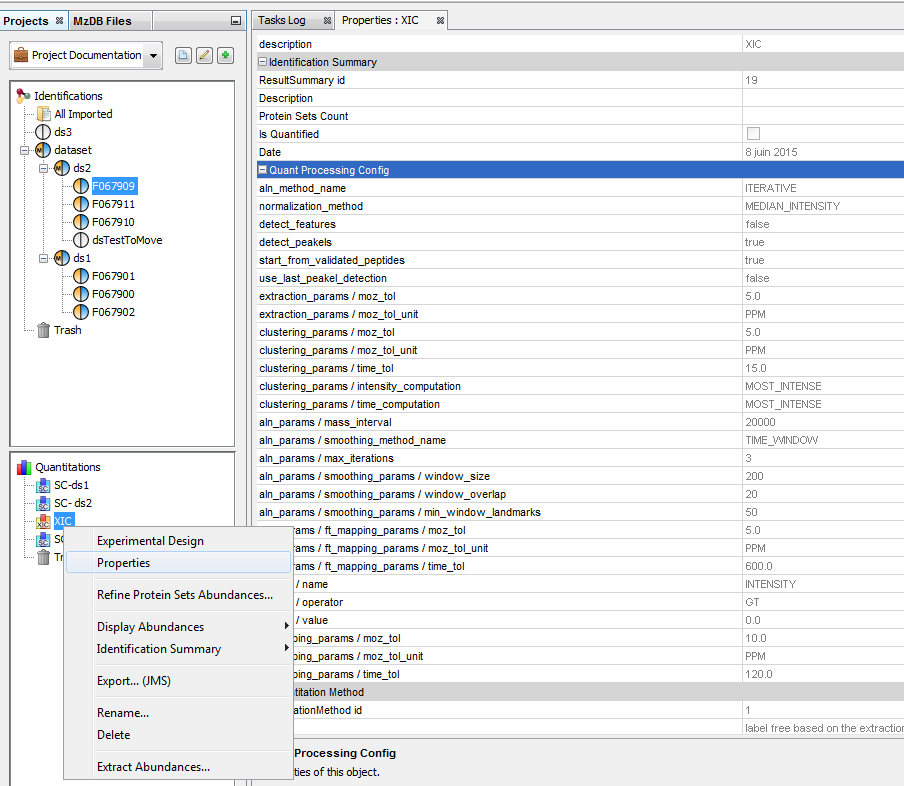Collapse the Identification Summary section
Screen dimensions: 904x786
263,62
